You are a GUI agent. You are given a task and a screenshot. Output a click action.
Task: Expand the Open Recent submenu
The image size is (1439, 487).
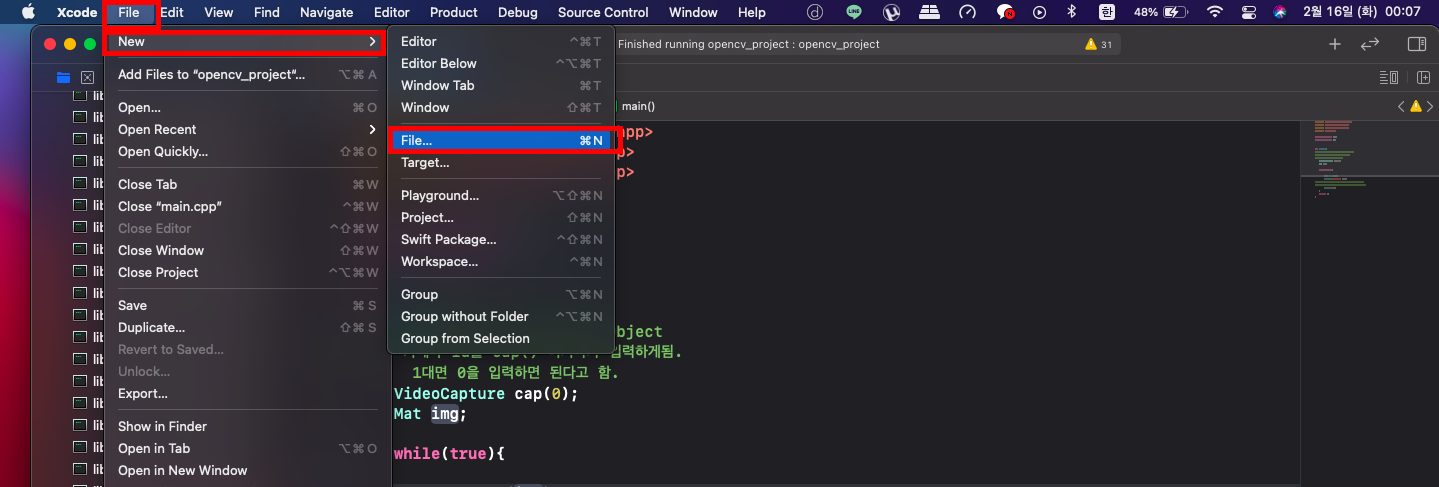(x=246, y=129)
